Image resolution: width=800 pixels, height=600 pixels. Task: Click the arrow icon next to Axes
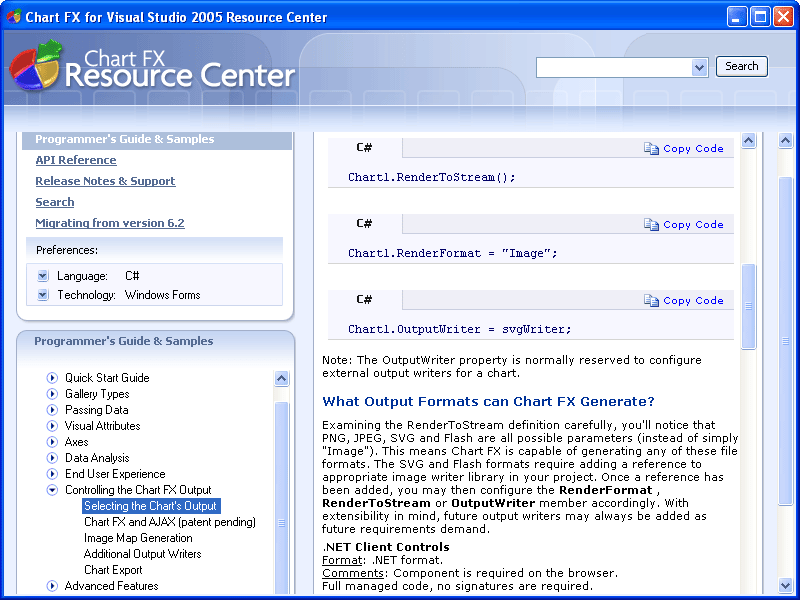tap(52, 442)
